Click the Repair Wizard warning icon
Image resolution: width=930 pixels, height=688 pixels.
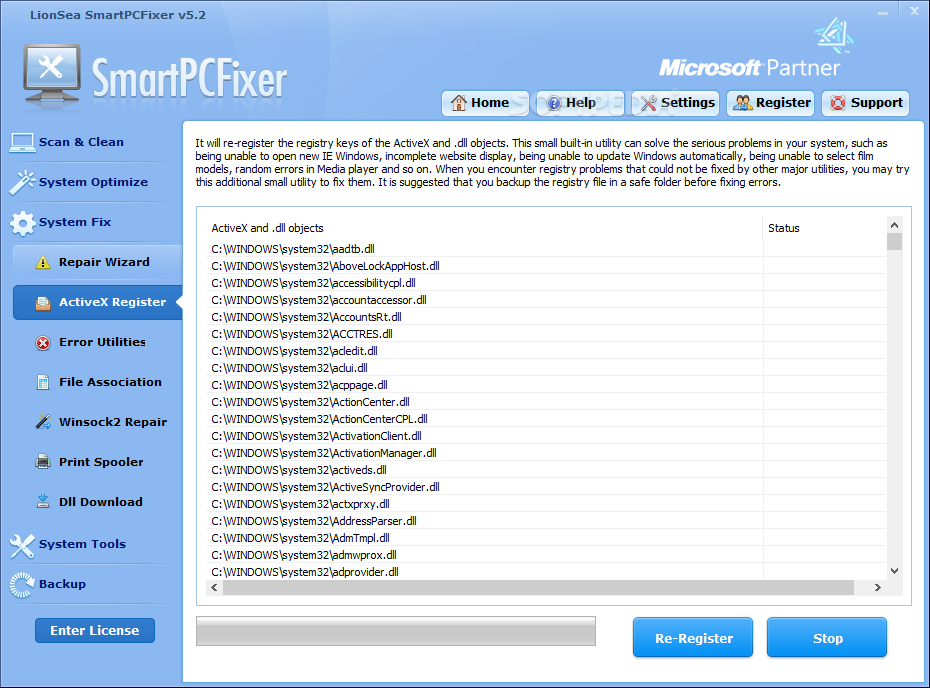click(x=43, y=262)
